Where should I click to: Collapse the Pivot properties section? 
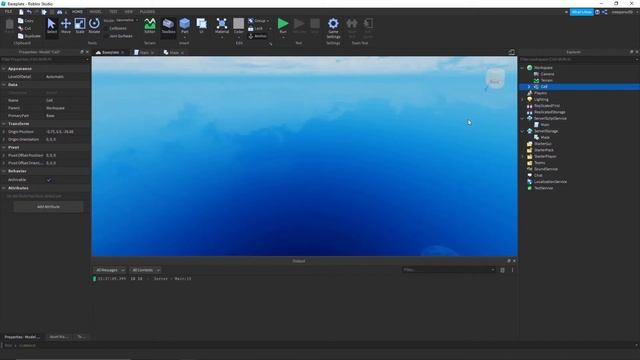coord(4,147)
